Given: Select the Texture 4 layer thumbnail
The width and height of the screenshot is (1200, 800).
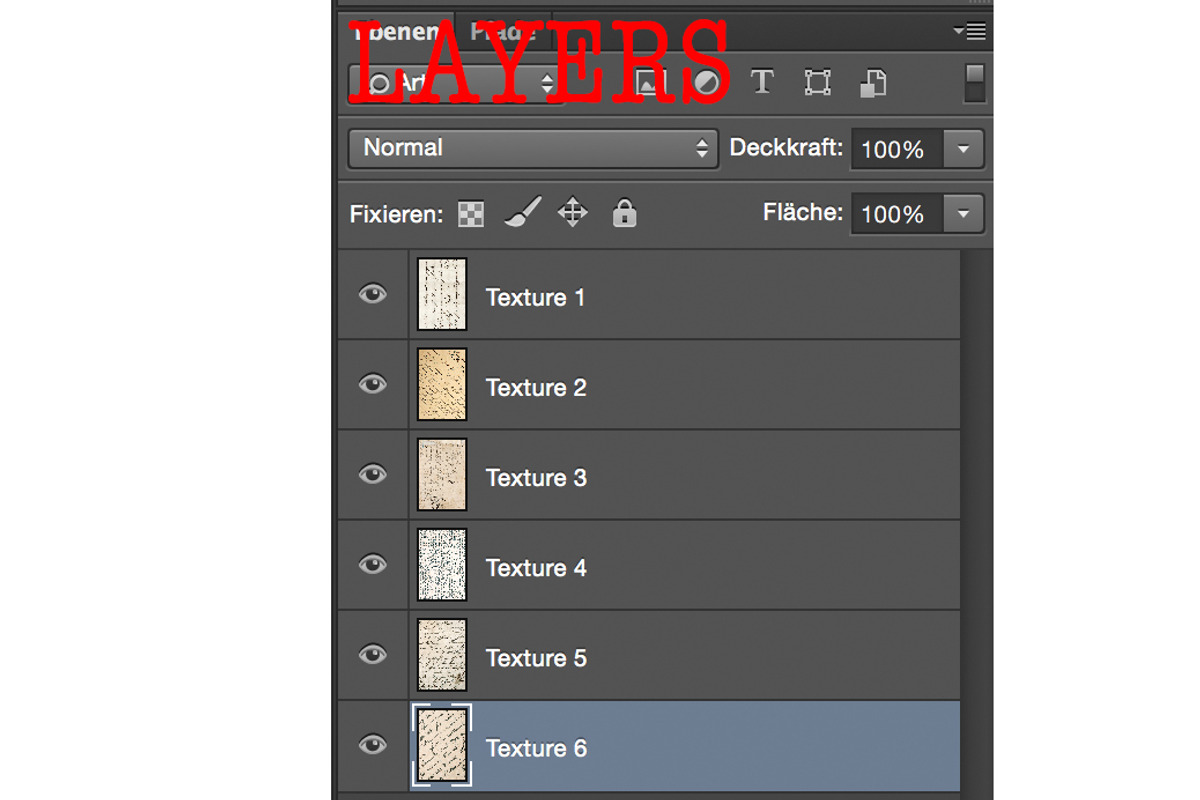Looking at the screenshot, I should pyautogui.click(x=442, y=564).
